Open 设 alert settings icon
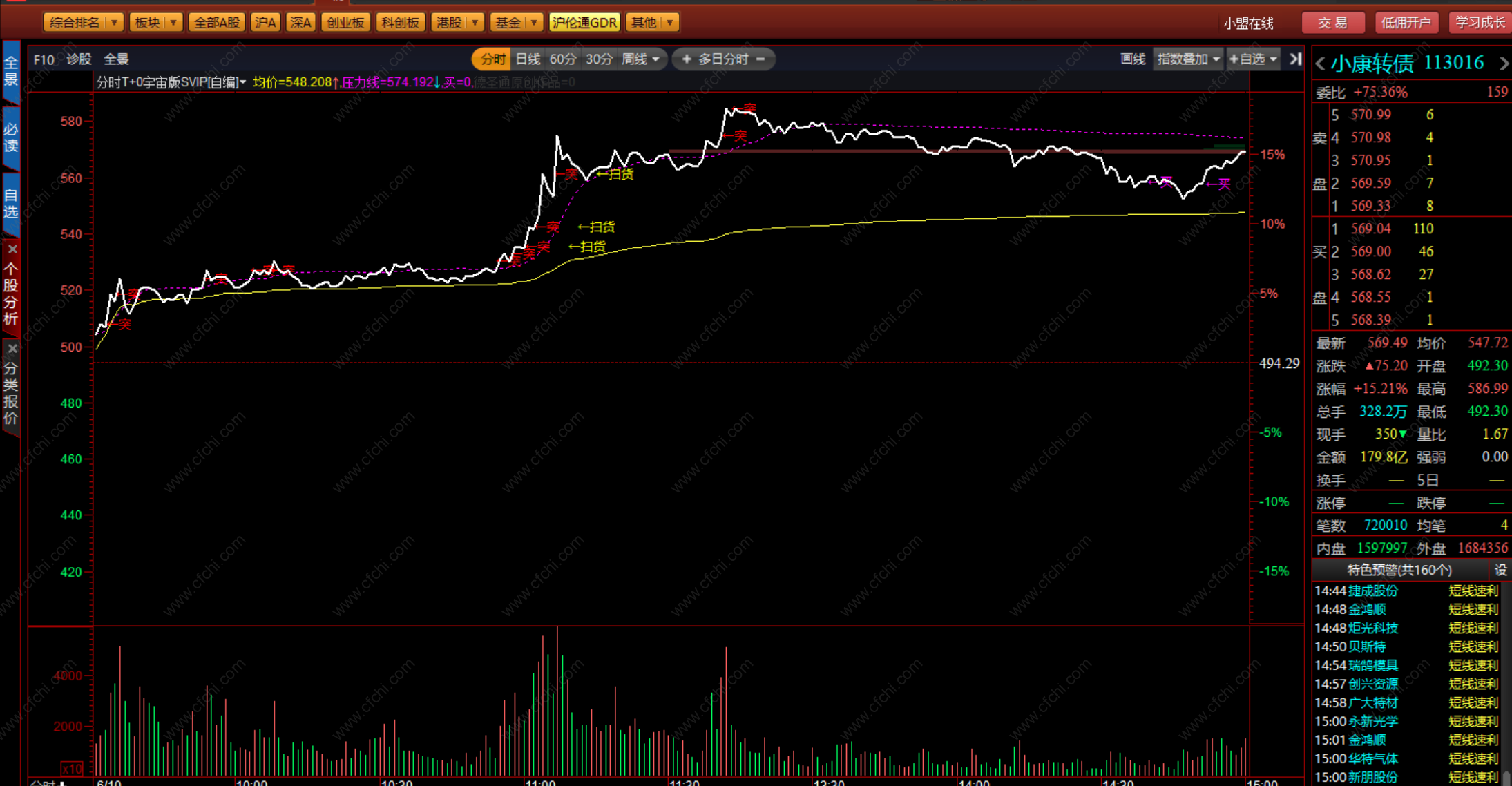Image resolution: width=1512 pixels, height=786 pixels. pos(1500,570)
